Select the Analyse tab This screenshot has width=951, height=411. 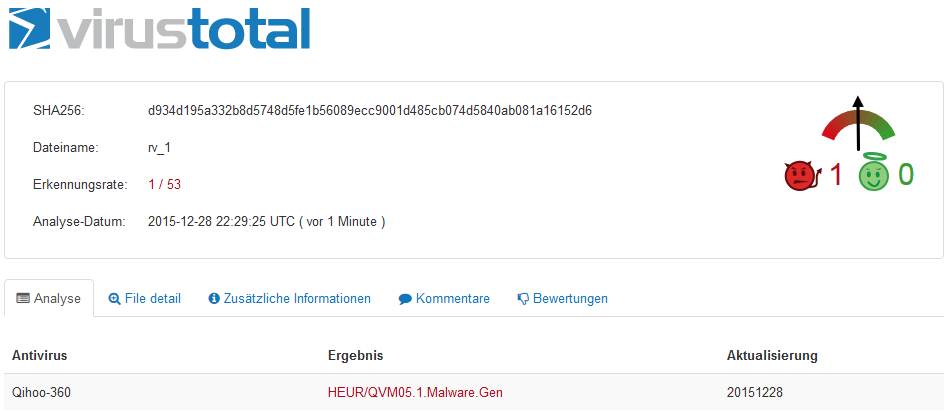49,299
